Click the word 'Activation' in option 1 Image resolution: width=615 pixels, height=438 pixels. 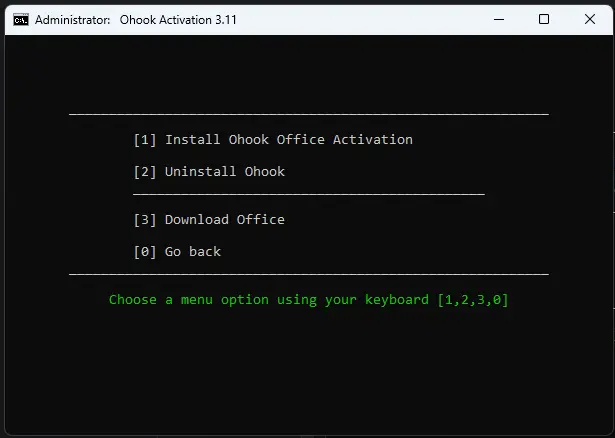373,140
